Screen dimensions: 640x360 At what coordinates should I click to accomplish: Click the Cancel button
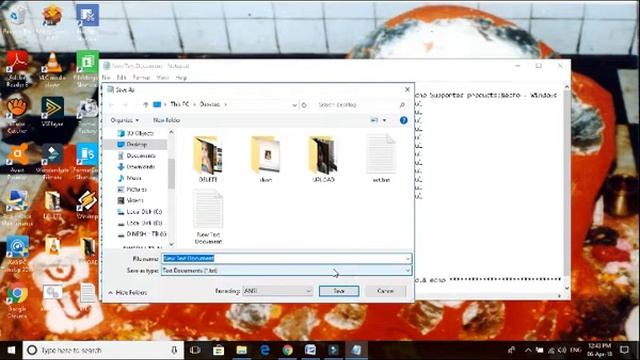(386, 291)
